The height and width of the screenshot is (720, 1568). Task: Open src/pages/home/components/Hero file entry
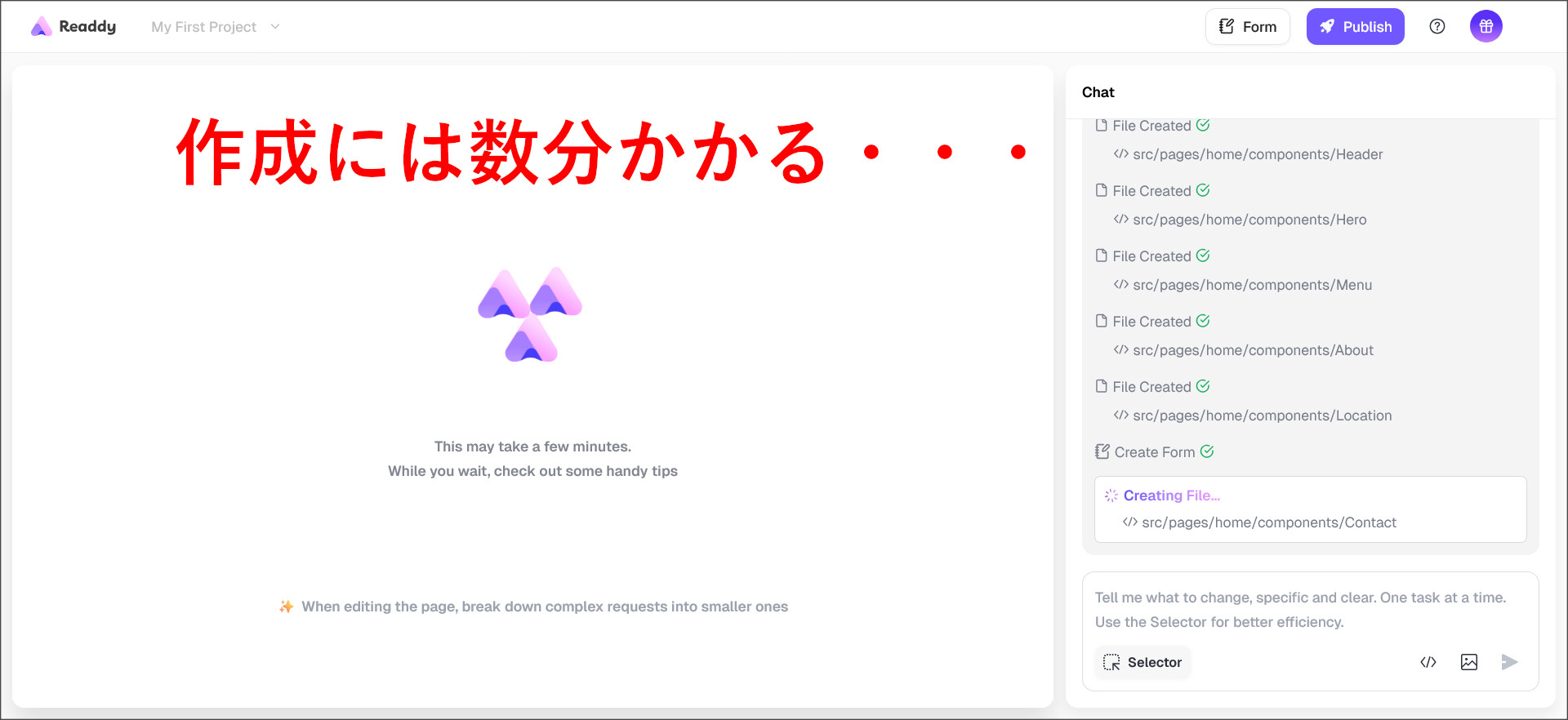(x=1249, y=220)
